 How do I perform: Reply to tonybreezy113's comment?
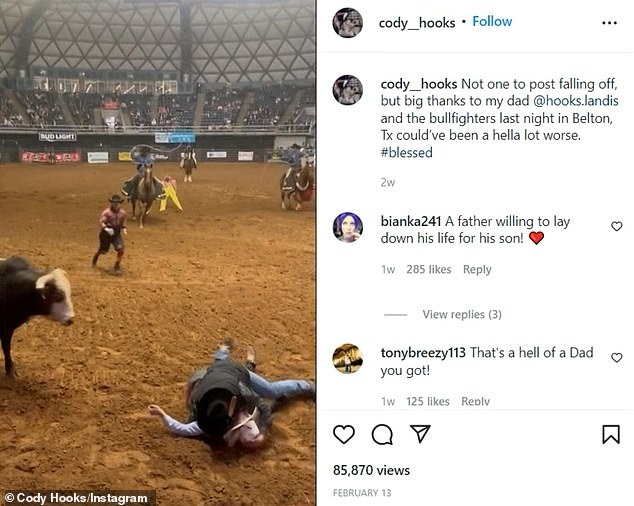475,401
